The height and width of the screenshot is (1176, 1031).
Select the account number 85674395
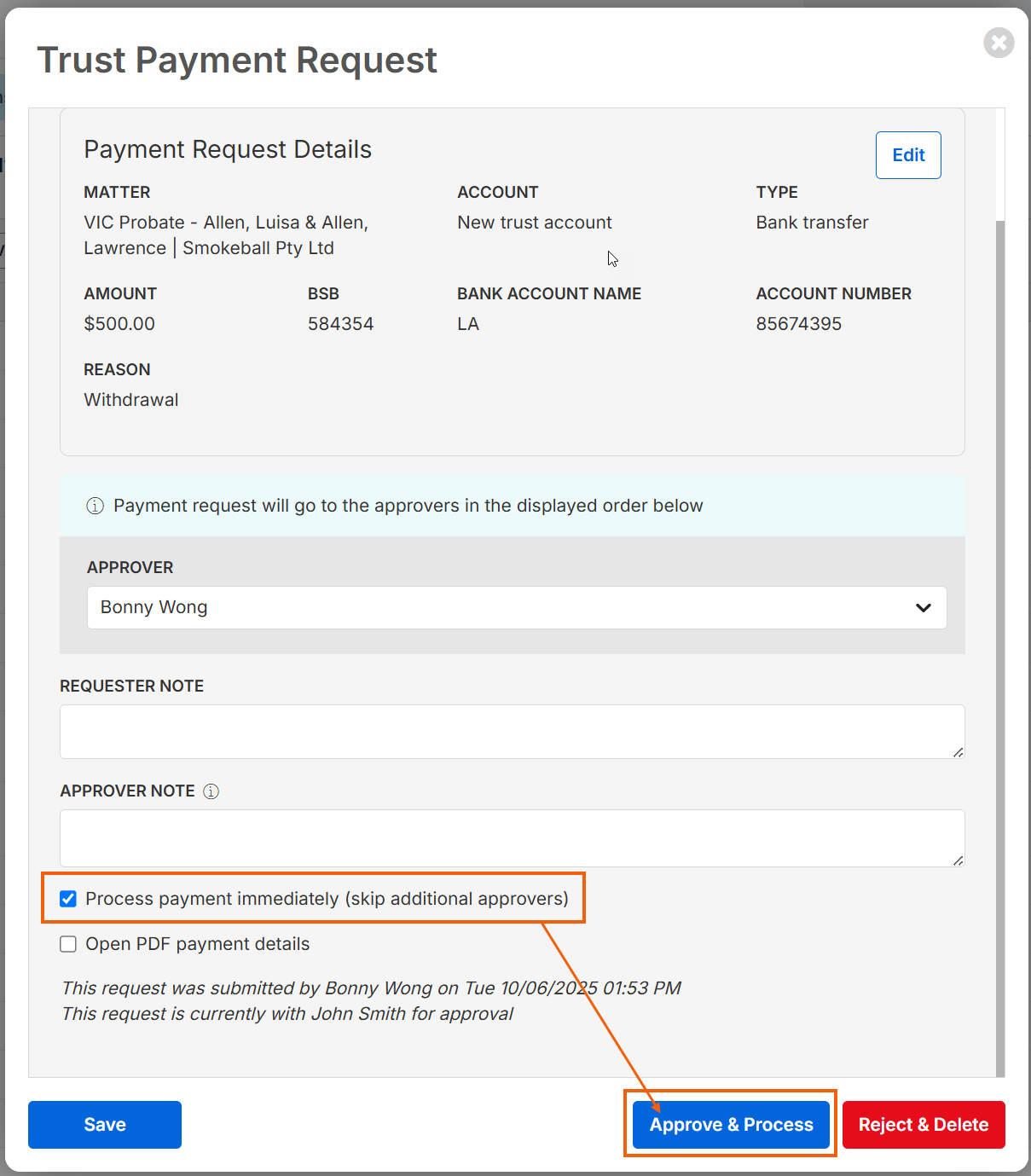pyautogui.click(x=798, y=324)
